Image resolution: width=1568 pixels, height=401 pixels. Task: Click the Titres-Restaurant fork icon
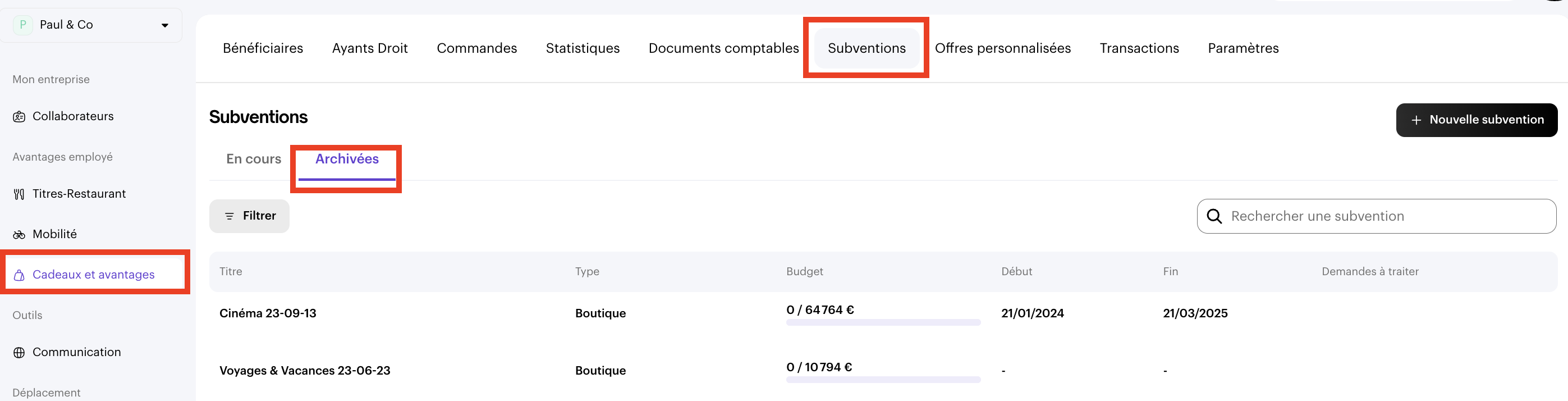19,194
